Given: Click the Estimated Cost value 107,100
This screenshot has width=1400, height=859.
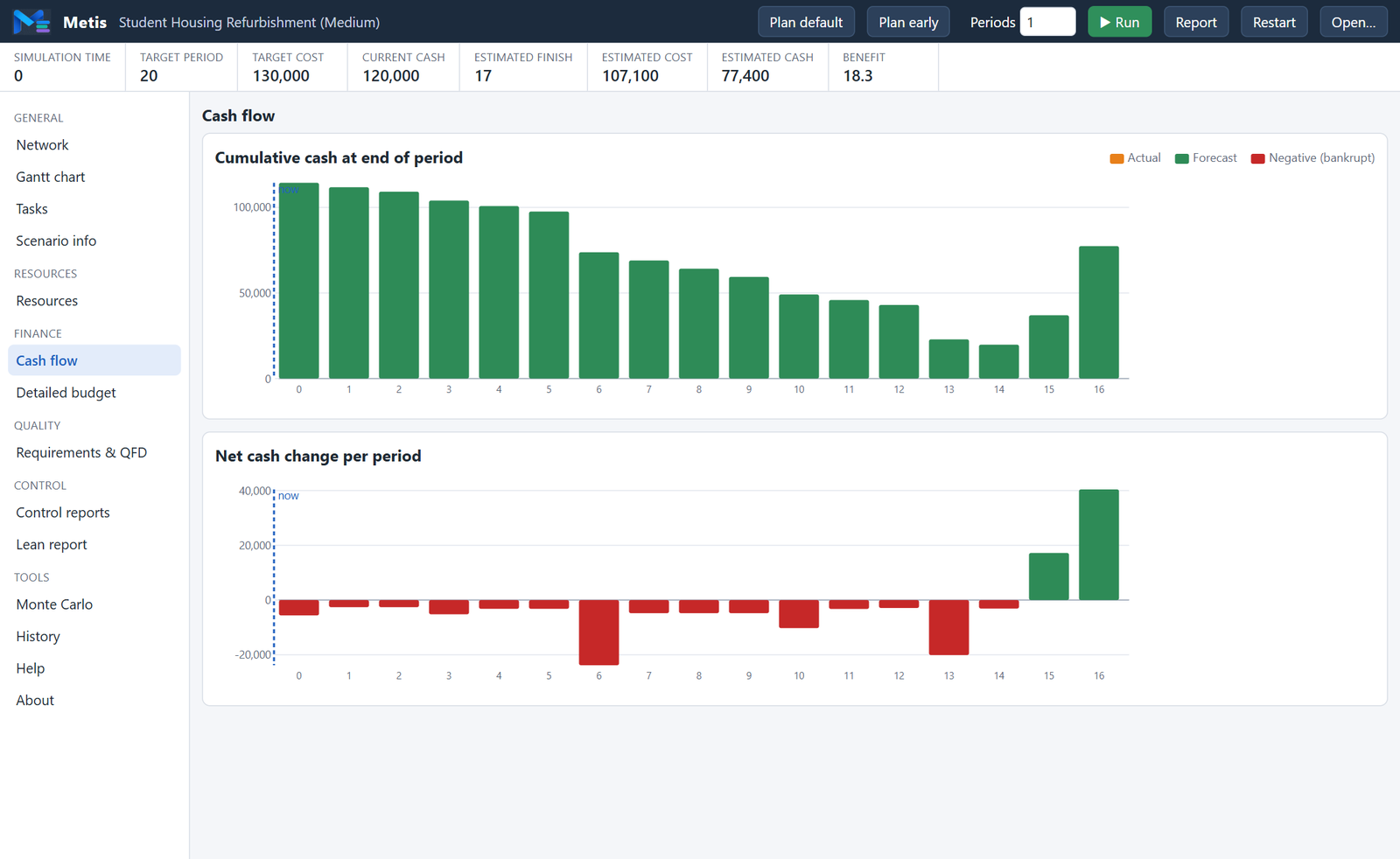Looking at the screenshot, I should (x=630, y=76).
